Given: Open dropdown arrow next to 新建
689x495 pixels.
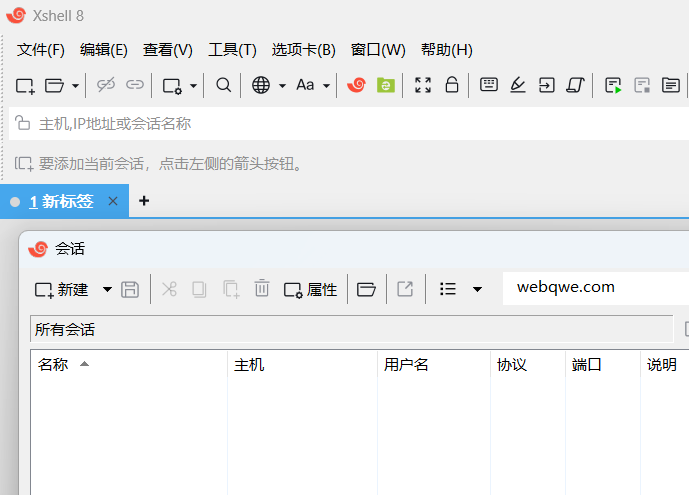Looking at the screenshot, I should pos(107,289).
